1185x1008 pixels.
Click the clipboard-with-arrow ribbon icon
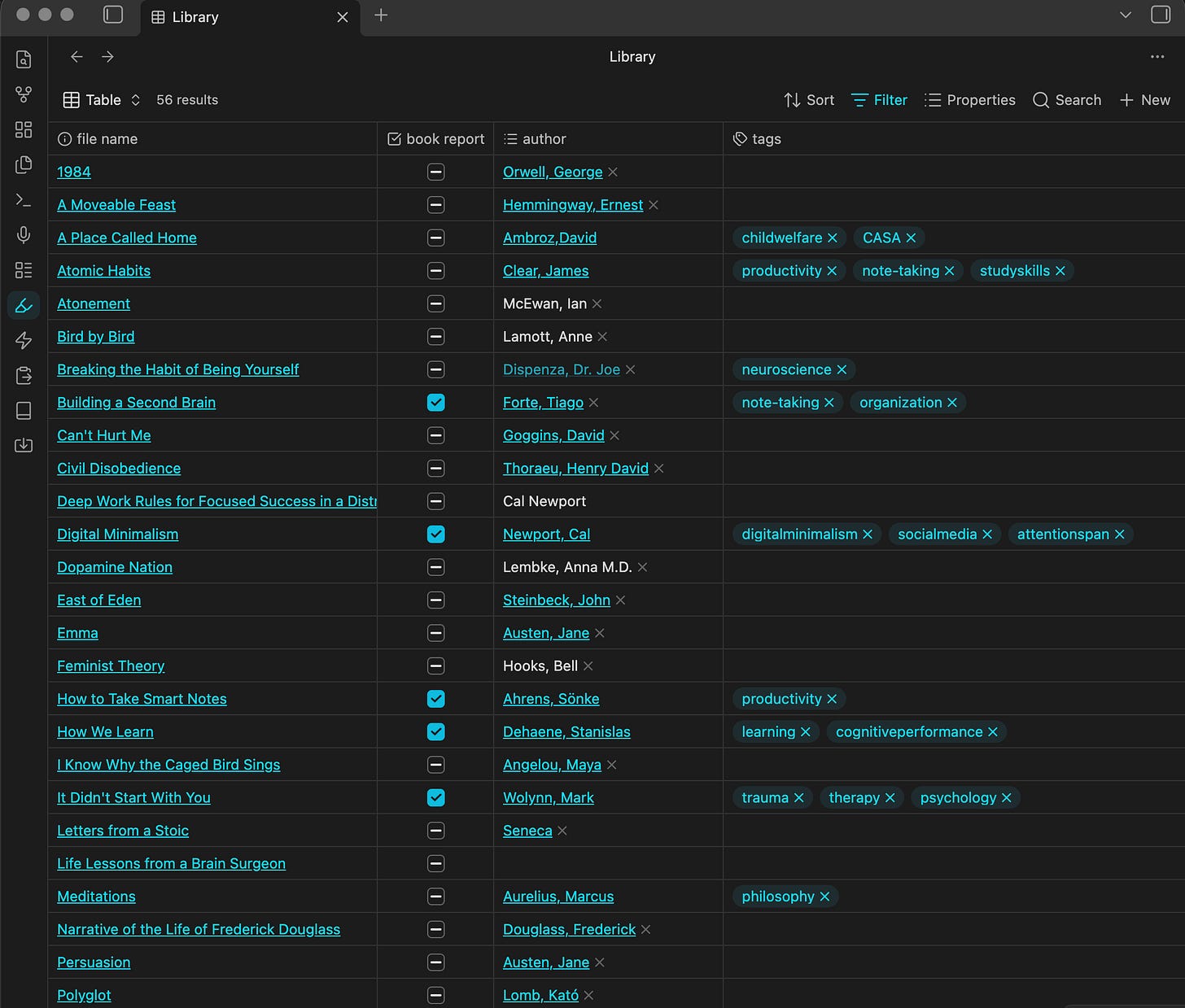[24, 376]
